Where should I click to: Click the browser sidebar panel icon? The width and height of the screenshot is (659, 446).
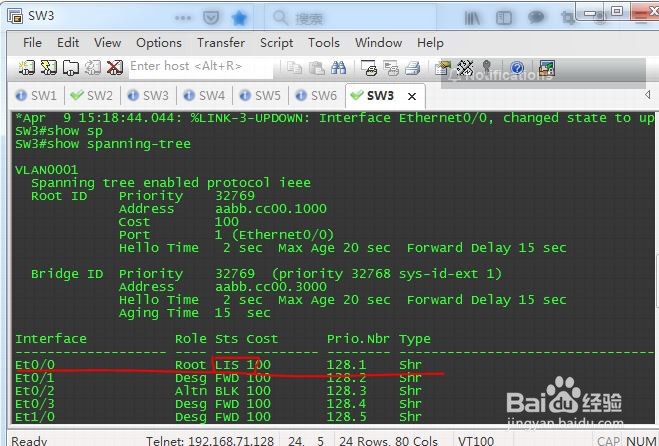504,18
